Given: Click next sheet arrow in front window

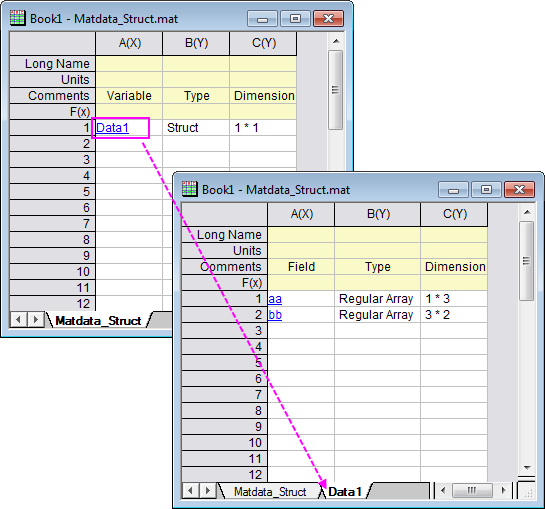Looking at the screenshot, I should click(208, 491).
